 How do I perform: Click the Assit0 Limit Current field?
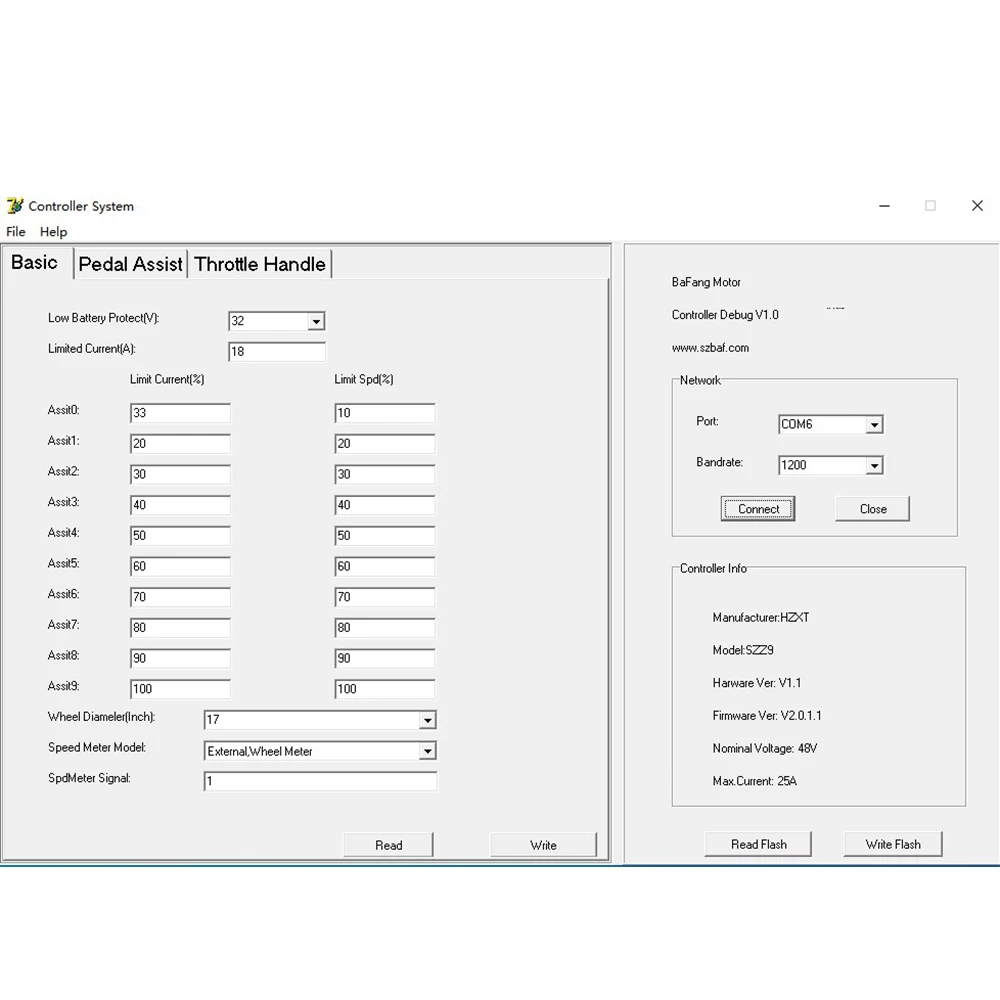point(180,413)
